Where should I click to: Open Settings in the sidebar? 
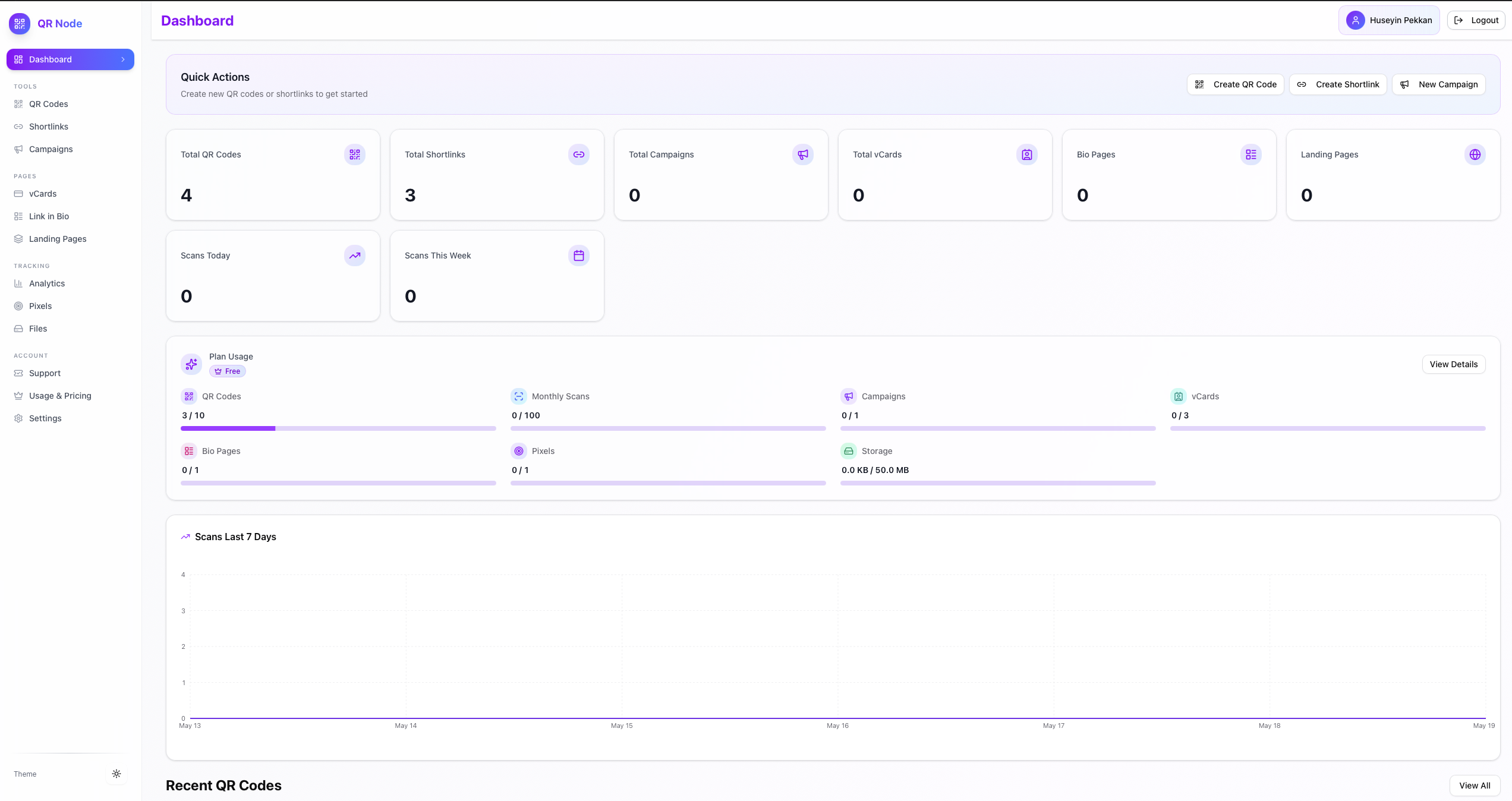70,418
